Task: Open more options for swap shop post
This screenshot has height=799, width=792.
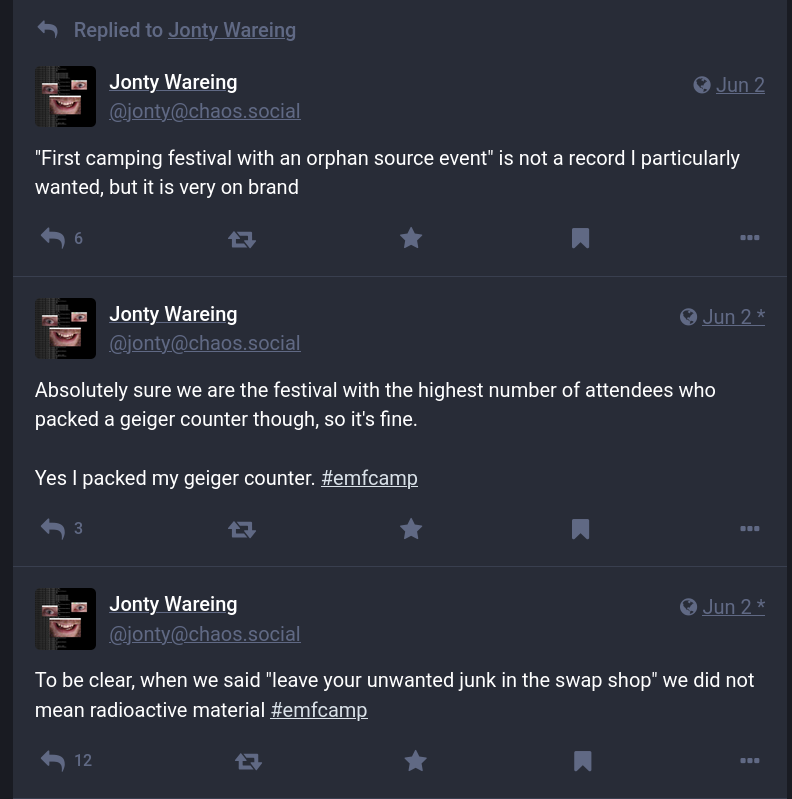Action: click(749, 760)
